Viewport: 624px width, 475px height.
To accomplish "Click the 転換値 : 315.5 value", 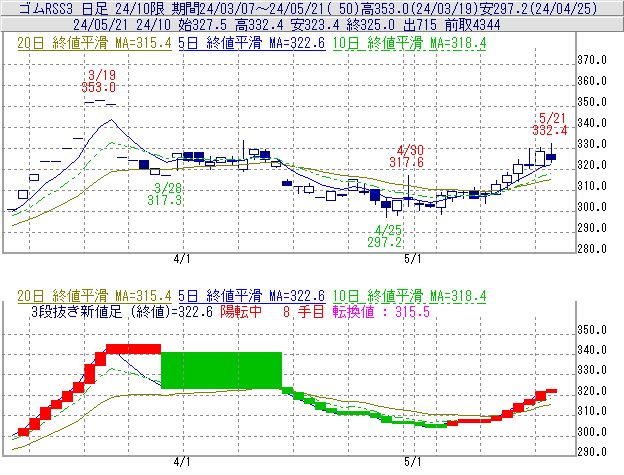I will pyautogui.click(x=381, y=311).
